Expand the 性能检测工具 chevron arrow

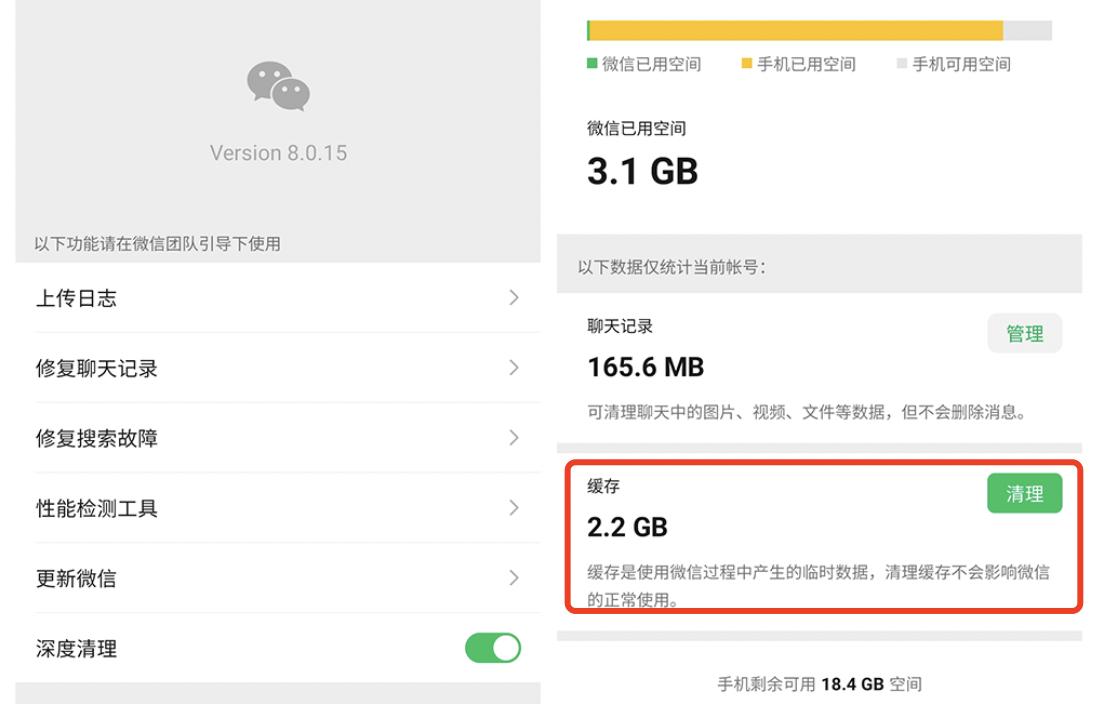[x=512, y=508]
